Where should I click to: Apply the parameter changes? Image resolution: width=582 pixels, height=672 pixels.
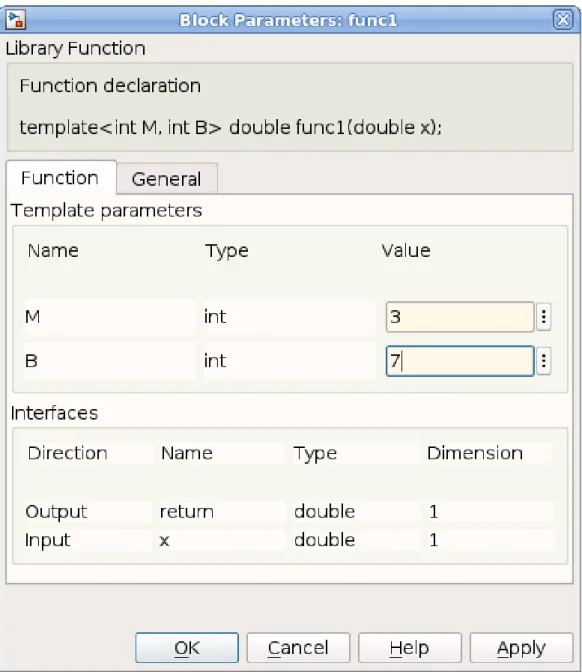tap(521, 648)
